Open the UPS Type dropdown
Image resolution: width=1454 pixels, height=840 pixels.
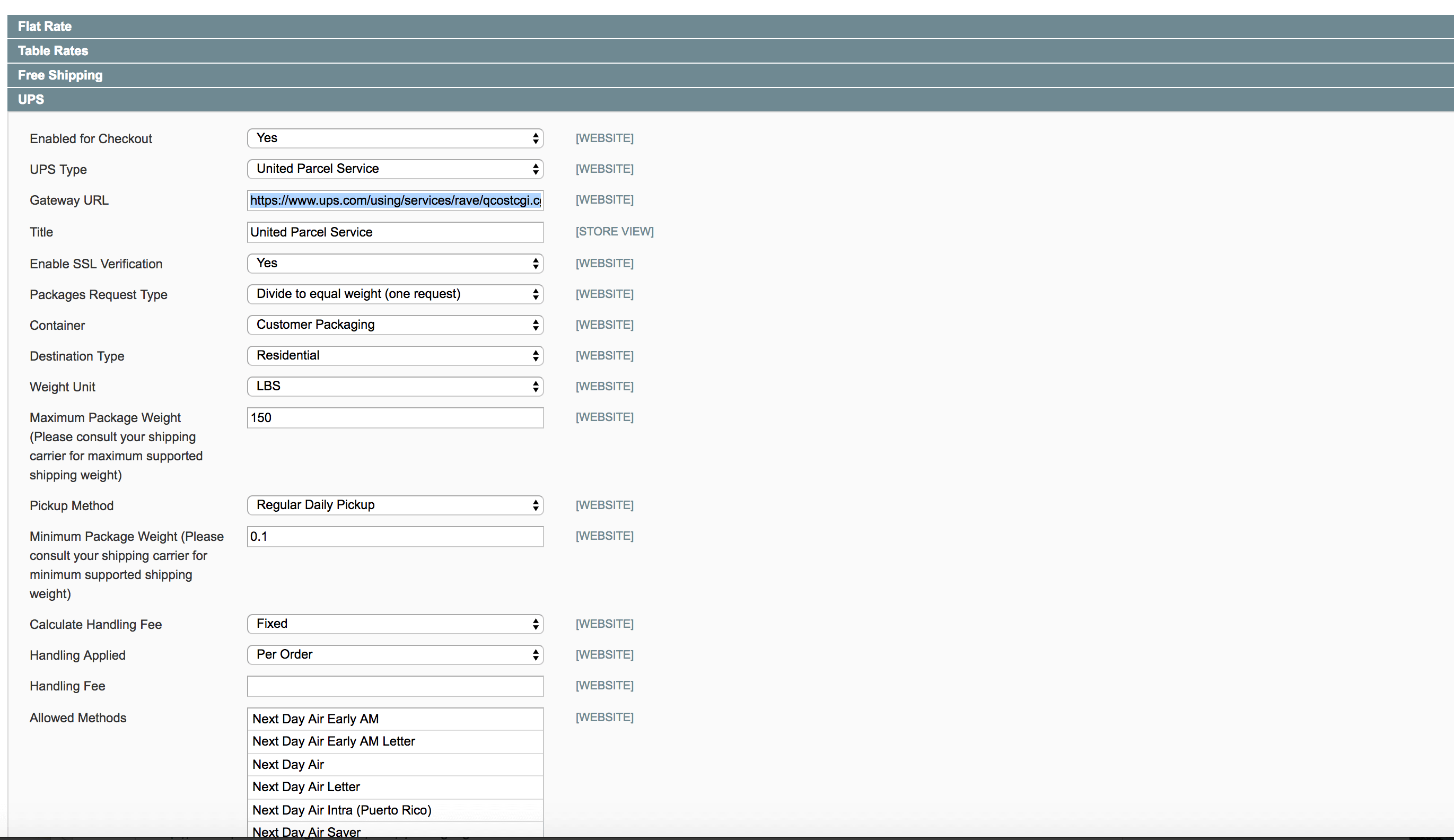pyautogui.click(x=395, y=169)
